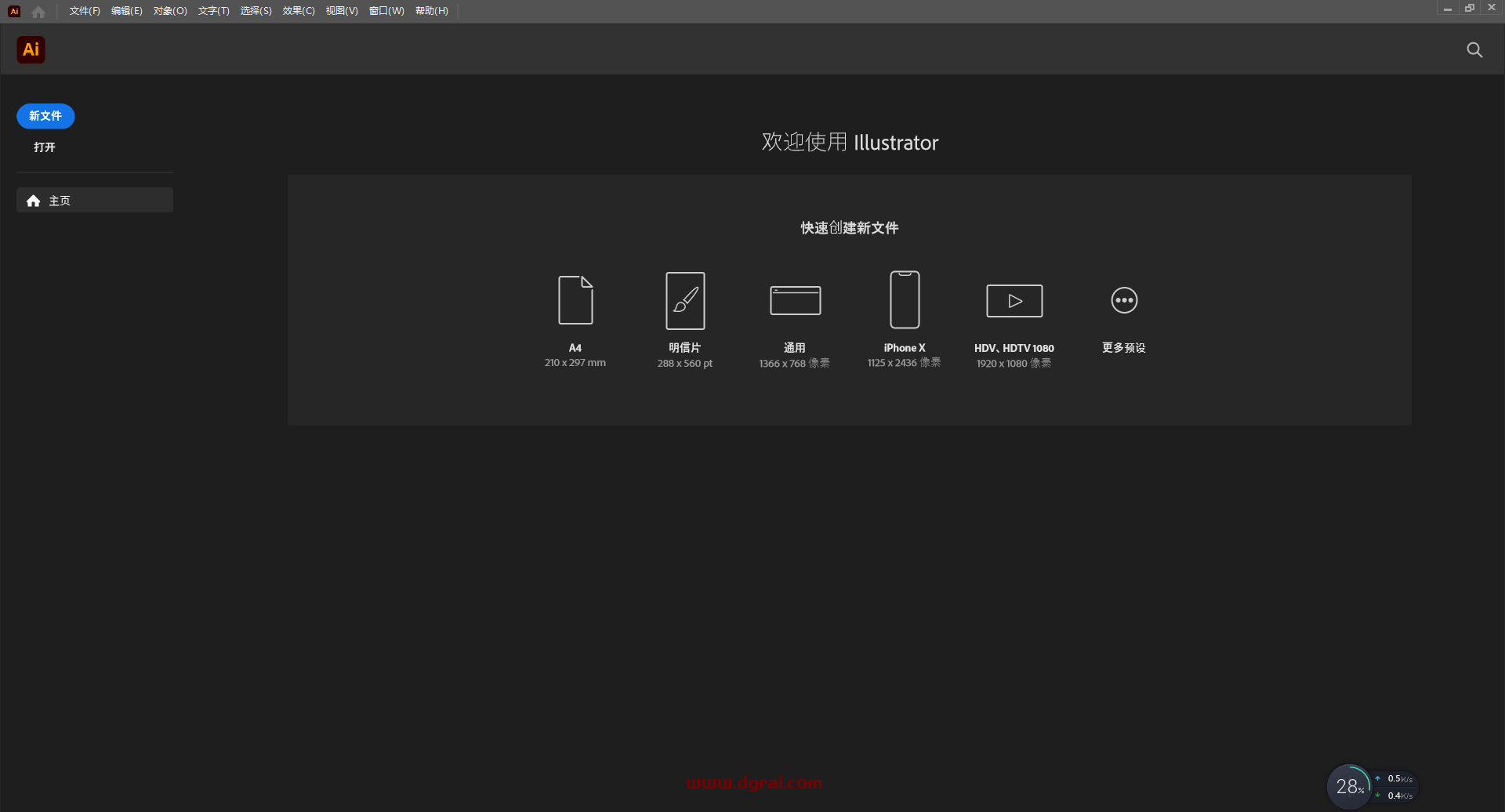
Task: Select the 明信片 (postcard) preset
Action: point(684,317)
